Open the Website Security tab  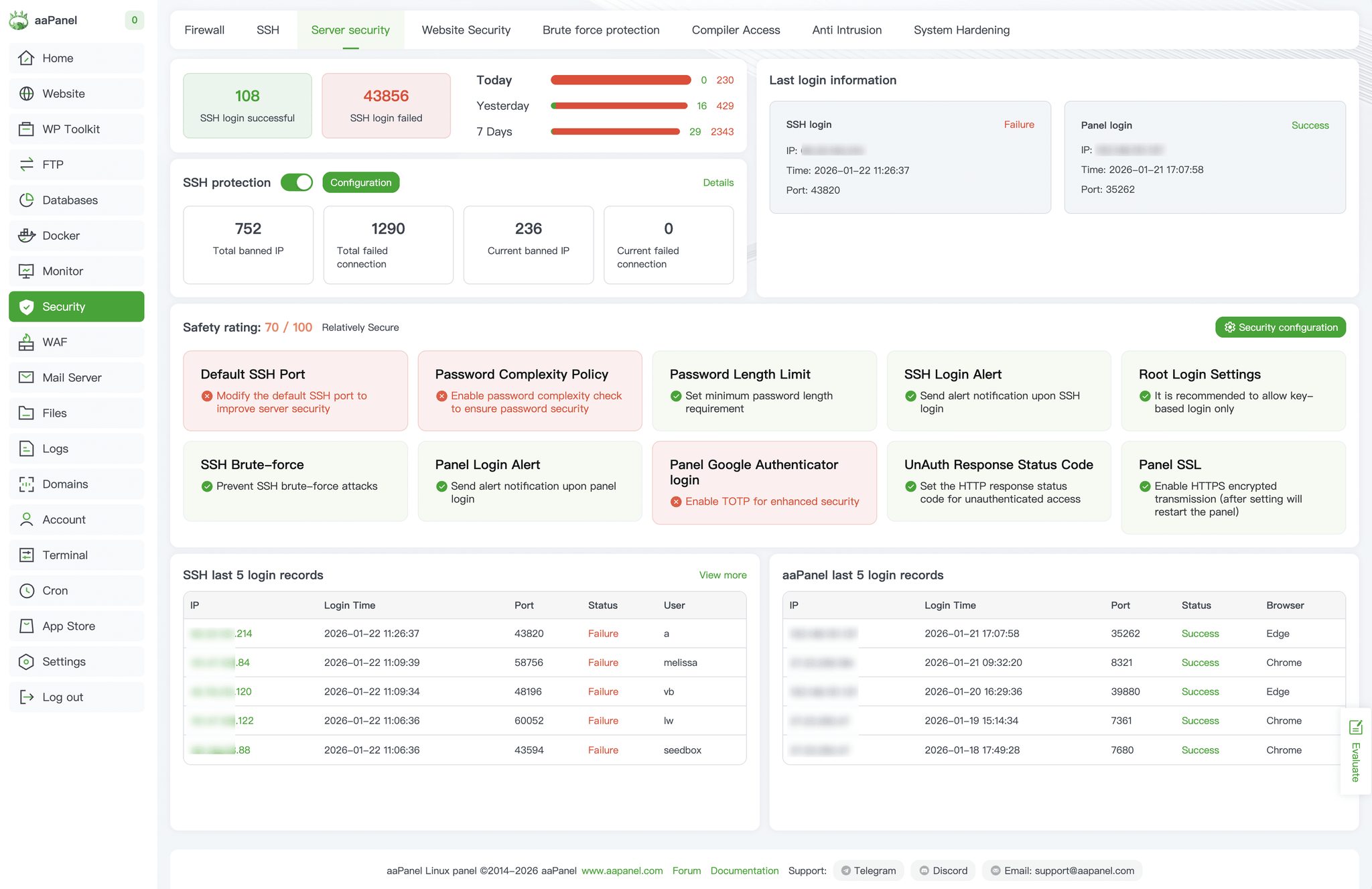coord(466,30)
